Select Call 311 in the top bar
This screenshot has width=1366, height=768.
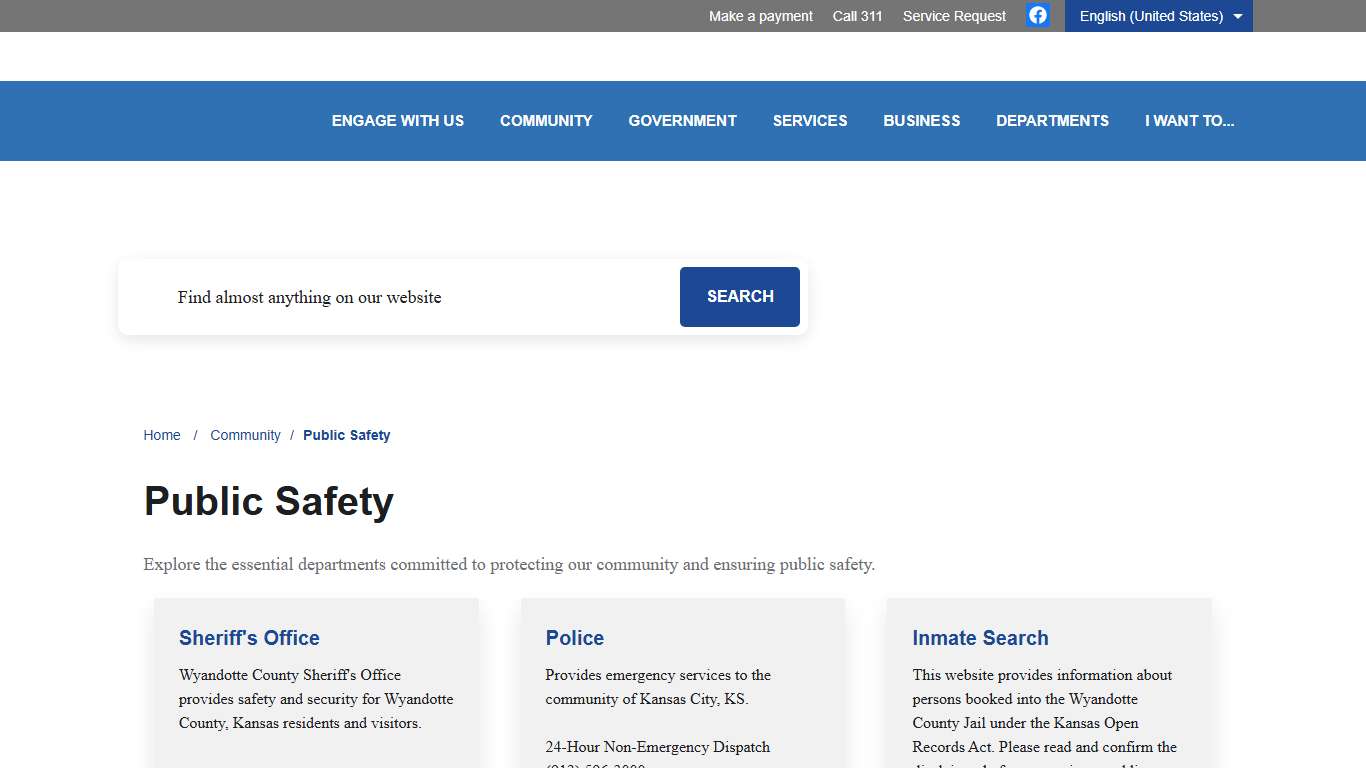857,16
